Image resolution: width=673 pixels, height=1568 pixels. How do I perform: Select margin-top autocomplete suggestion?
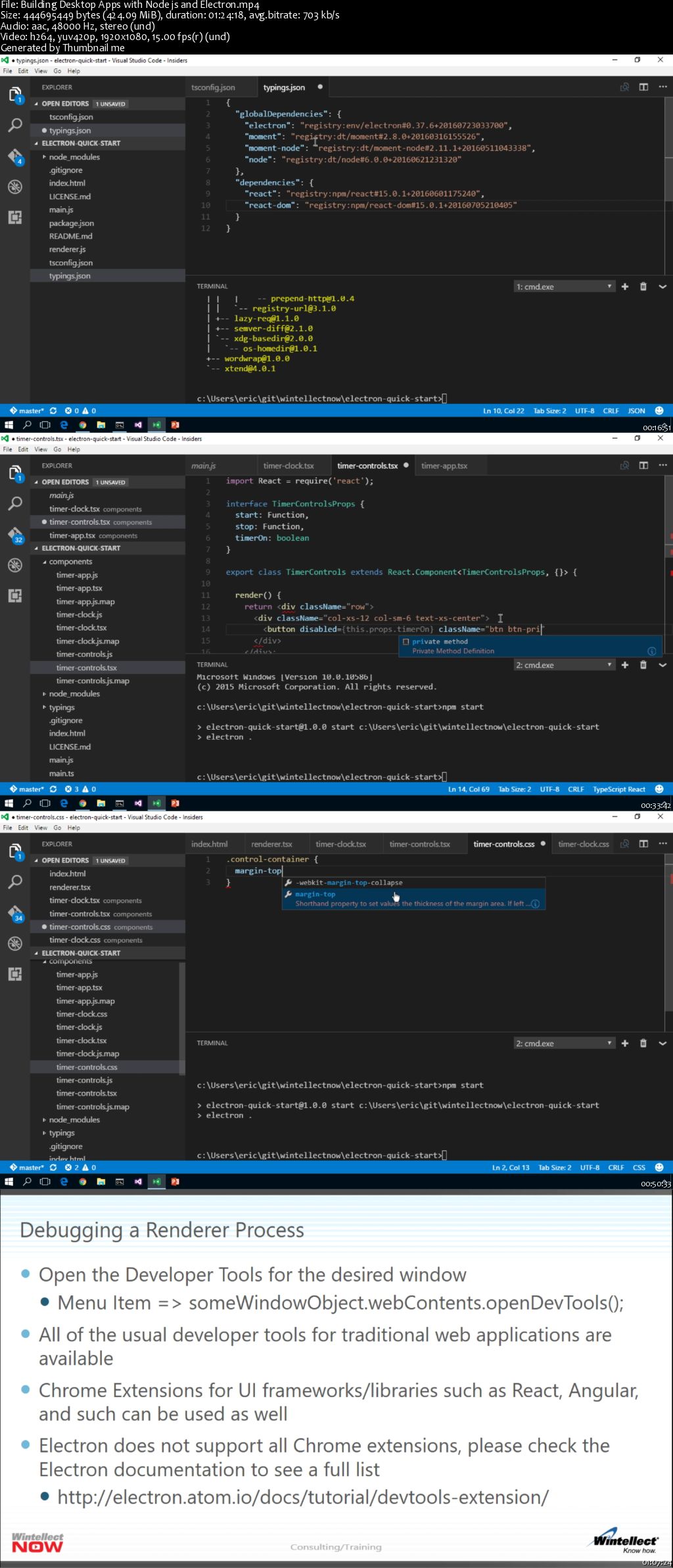(413, 899)
